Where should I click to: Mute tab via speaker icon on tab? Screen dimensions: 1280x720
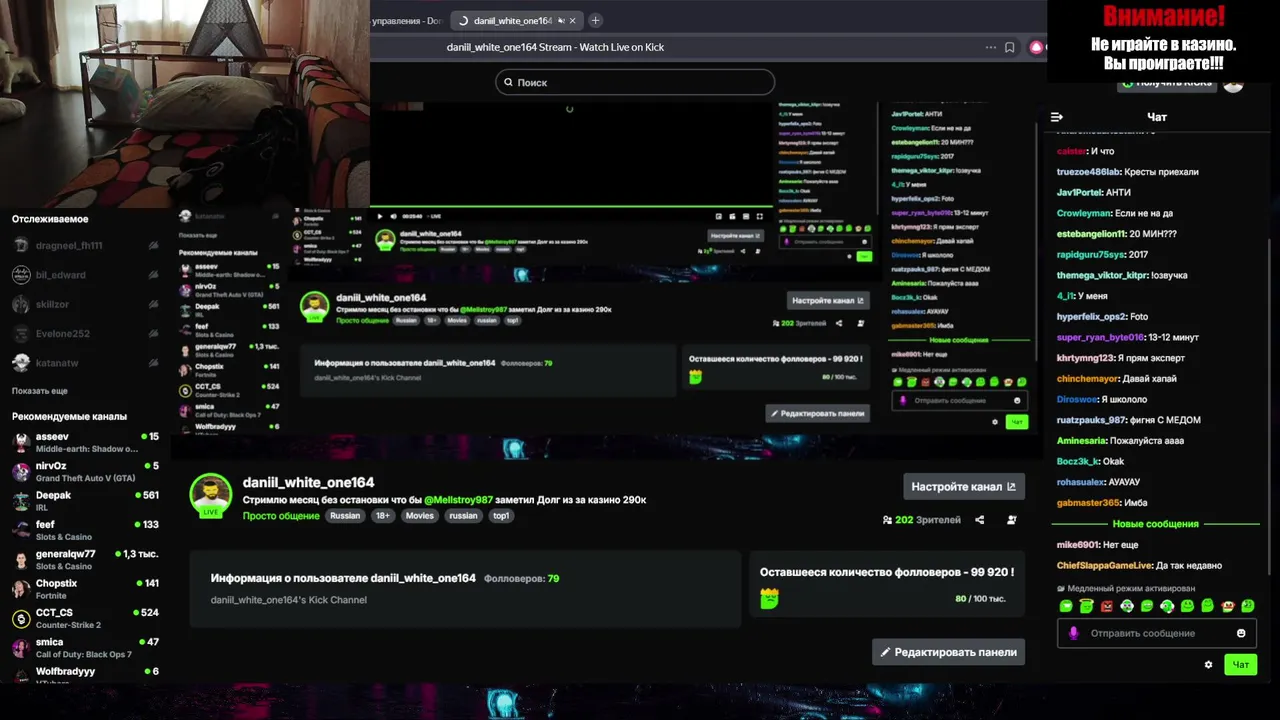tap(562, 20)
